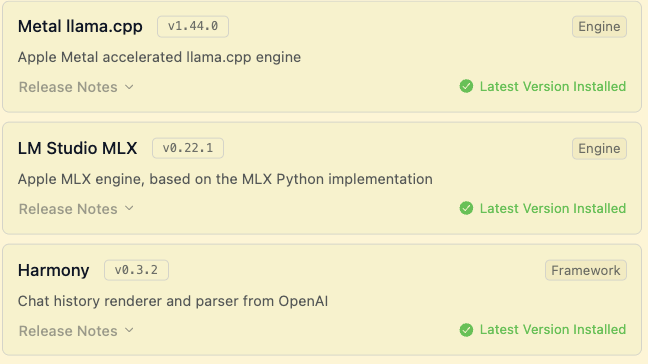The width and height of the screenshot is (648, 364).
Task: Expand Release Notes chevron under Harmony
Action: click(x=129, y=331)
